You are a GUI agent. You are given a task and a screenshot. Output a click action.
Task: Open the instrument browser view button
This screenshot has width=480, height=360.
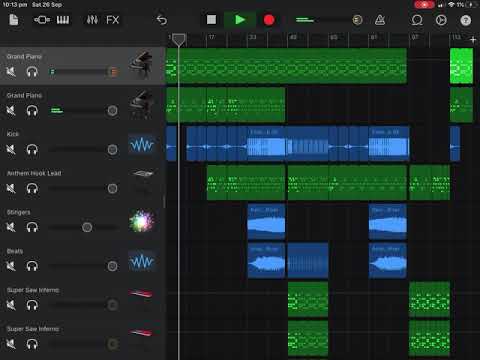42,20
